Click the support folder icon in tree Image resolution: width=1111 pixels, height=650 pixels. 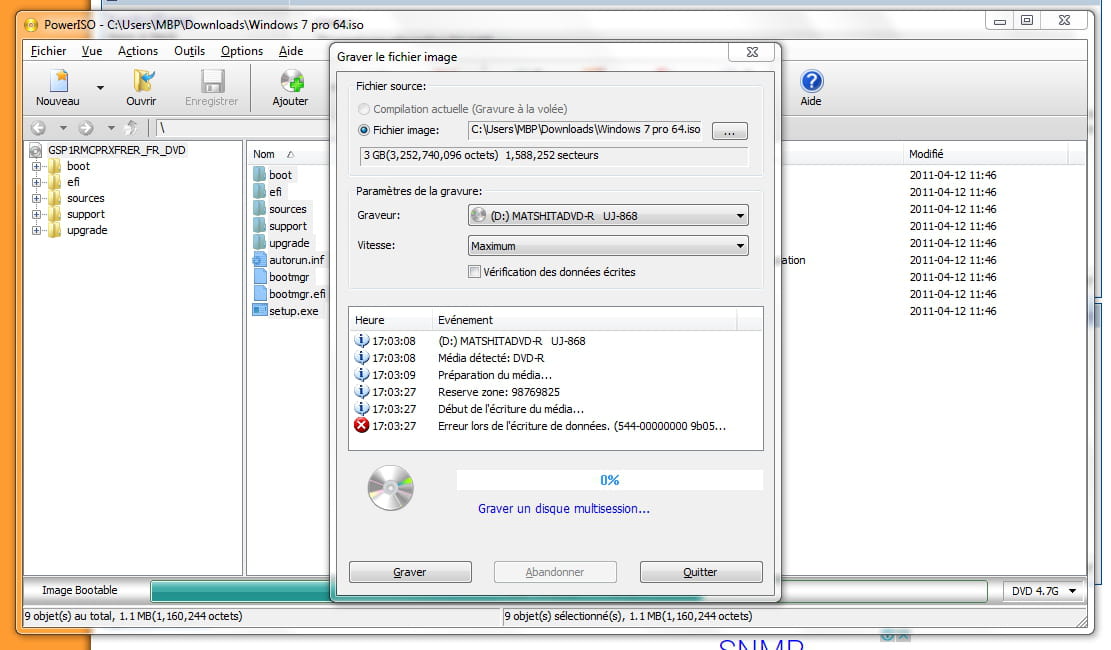[55, 214]
